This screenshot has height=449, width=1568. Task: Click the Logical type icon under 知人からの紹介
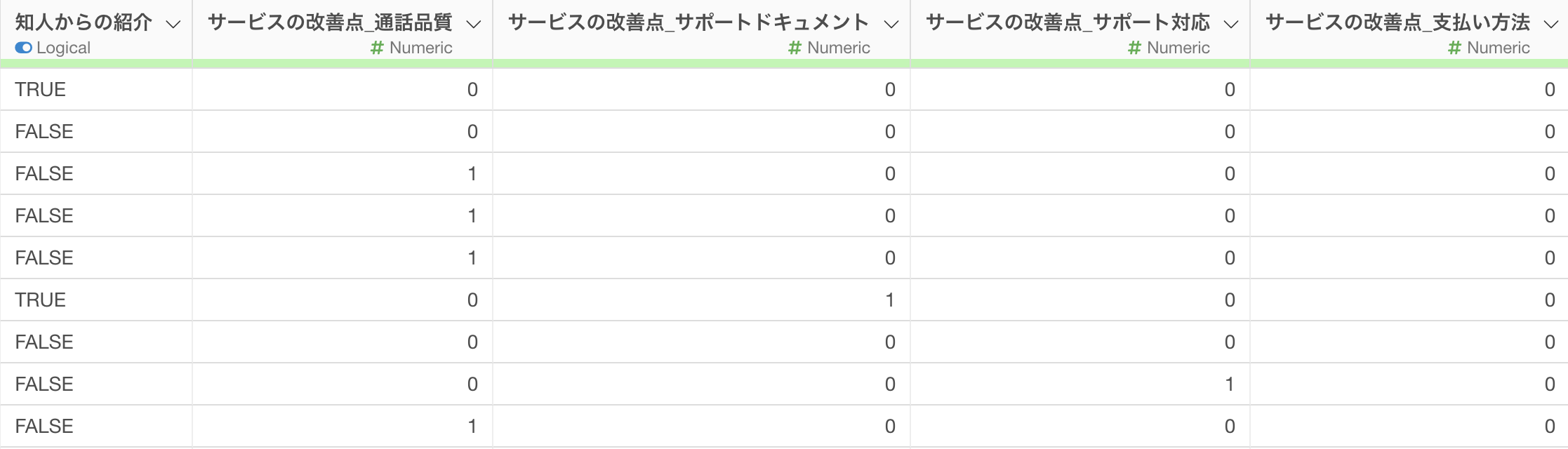tap(23, 48)
